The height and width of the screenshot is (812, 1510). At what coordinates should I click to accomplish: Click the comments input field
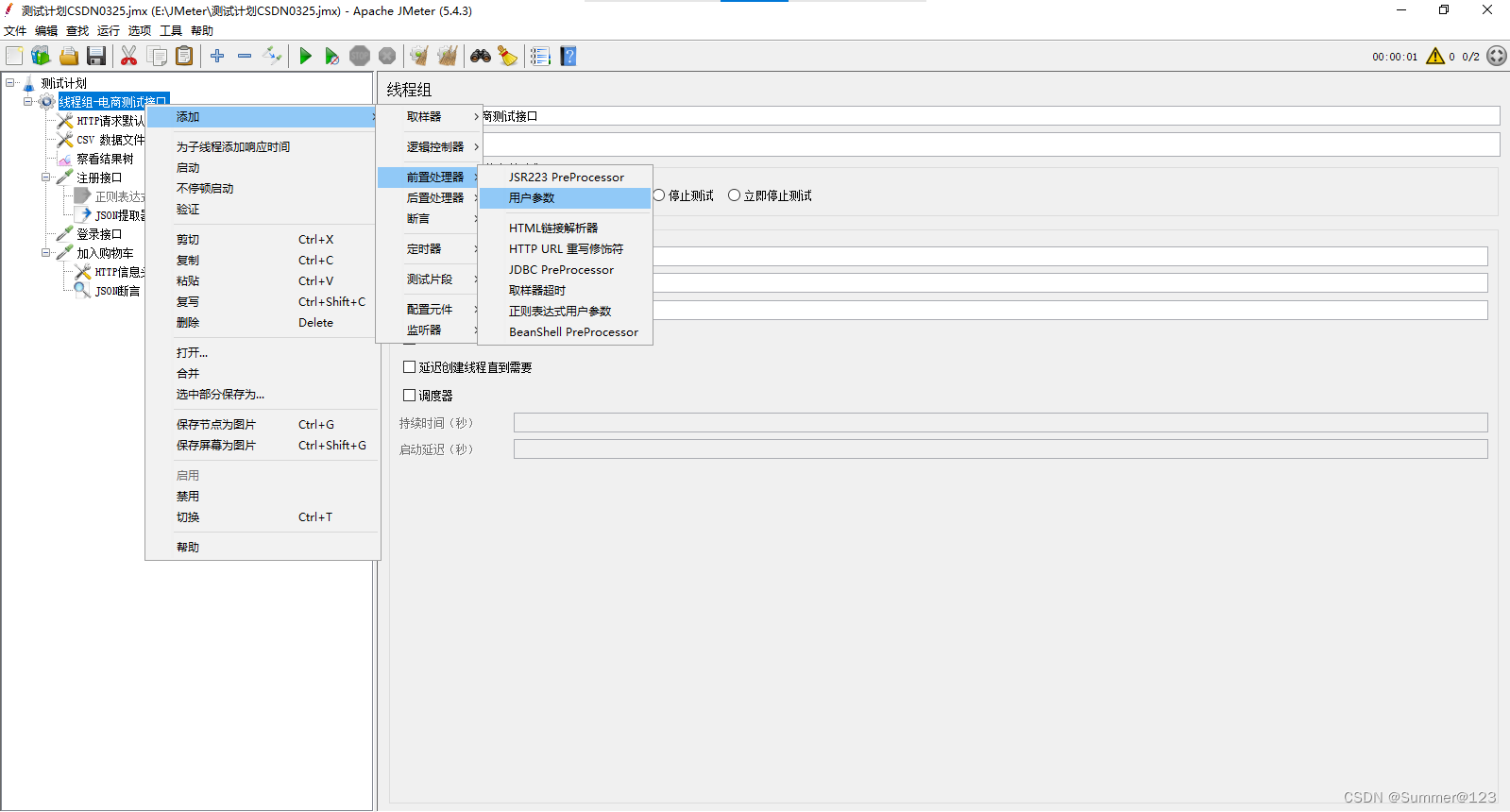coord(991,144)
